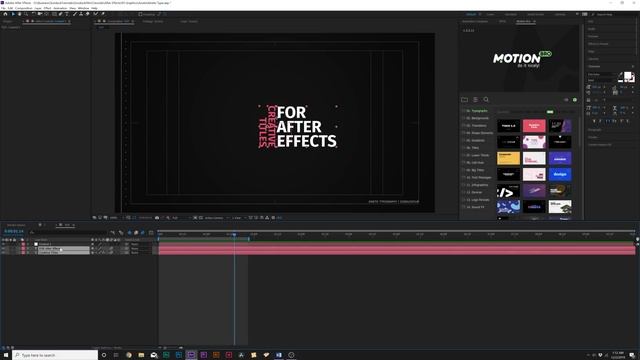Image resolution: width=640 pixels, height=360 pixels.
Task: Select the Rotation tool
Action: click(x=33, y=14)
